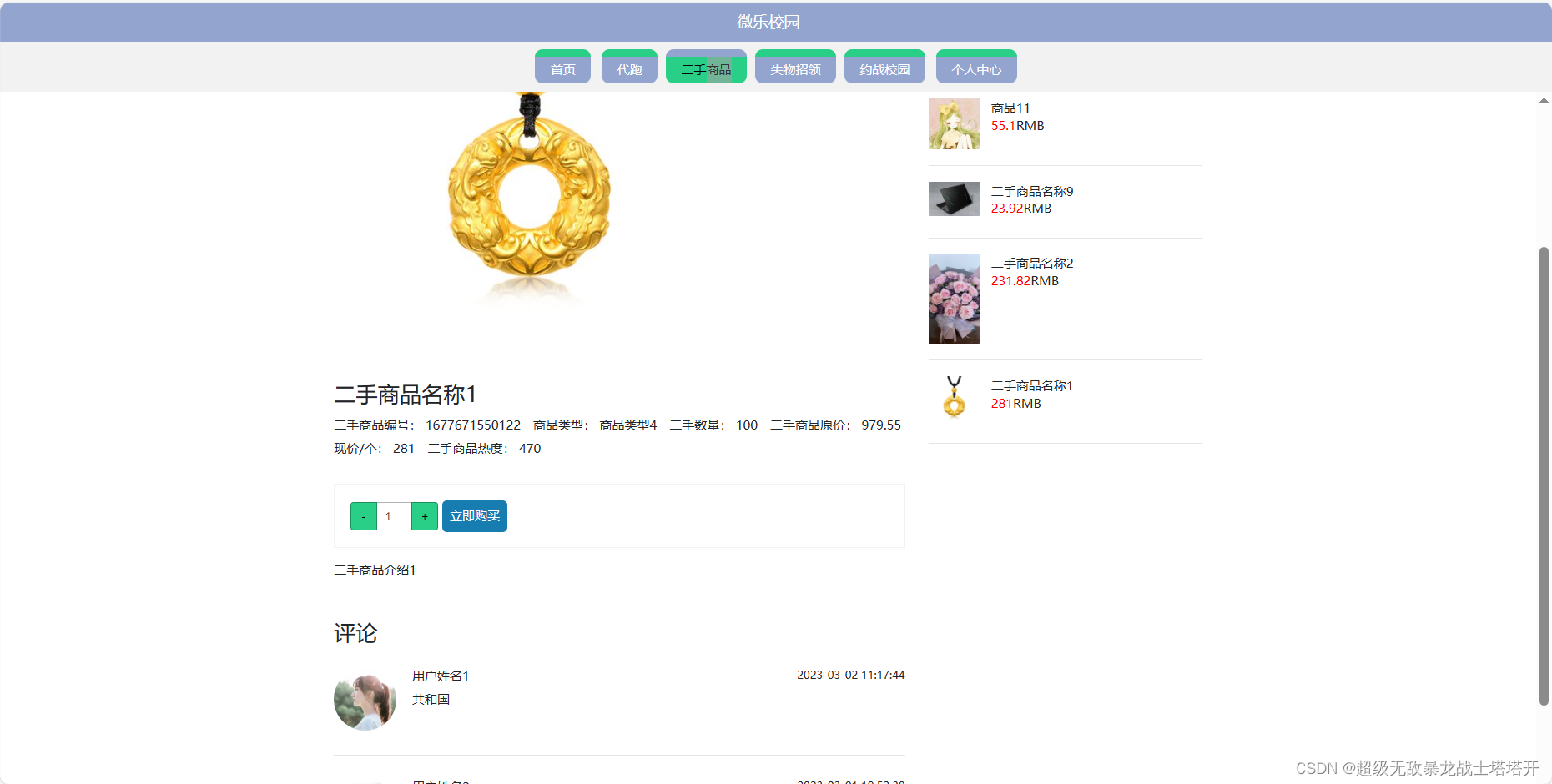Switch to the 代跑 tab
This screenshot has height=784, width=1552.
point(629,67)
